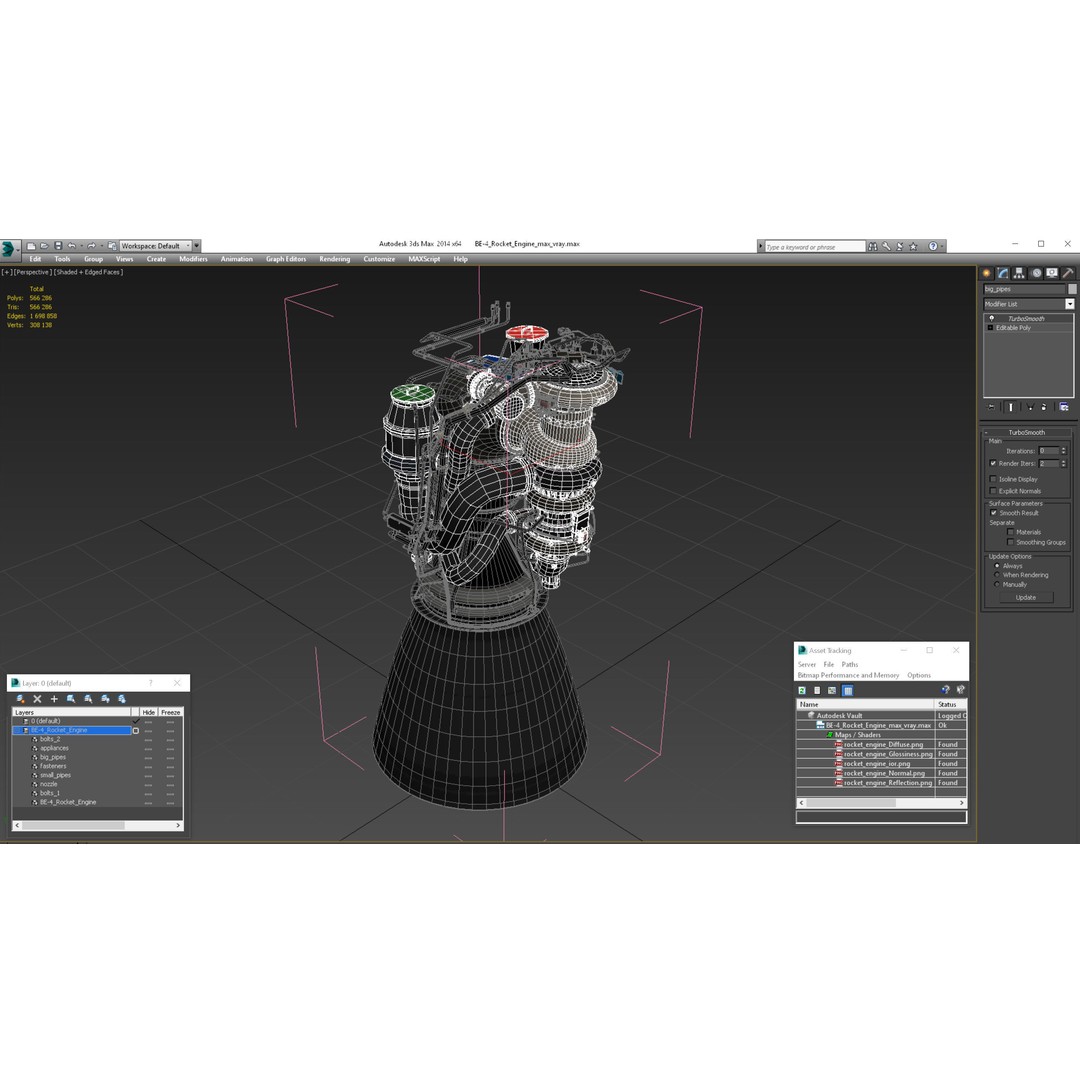Delete highlighted layer with X icon

[x=37, y=698]
